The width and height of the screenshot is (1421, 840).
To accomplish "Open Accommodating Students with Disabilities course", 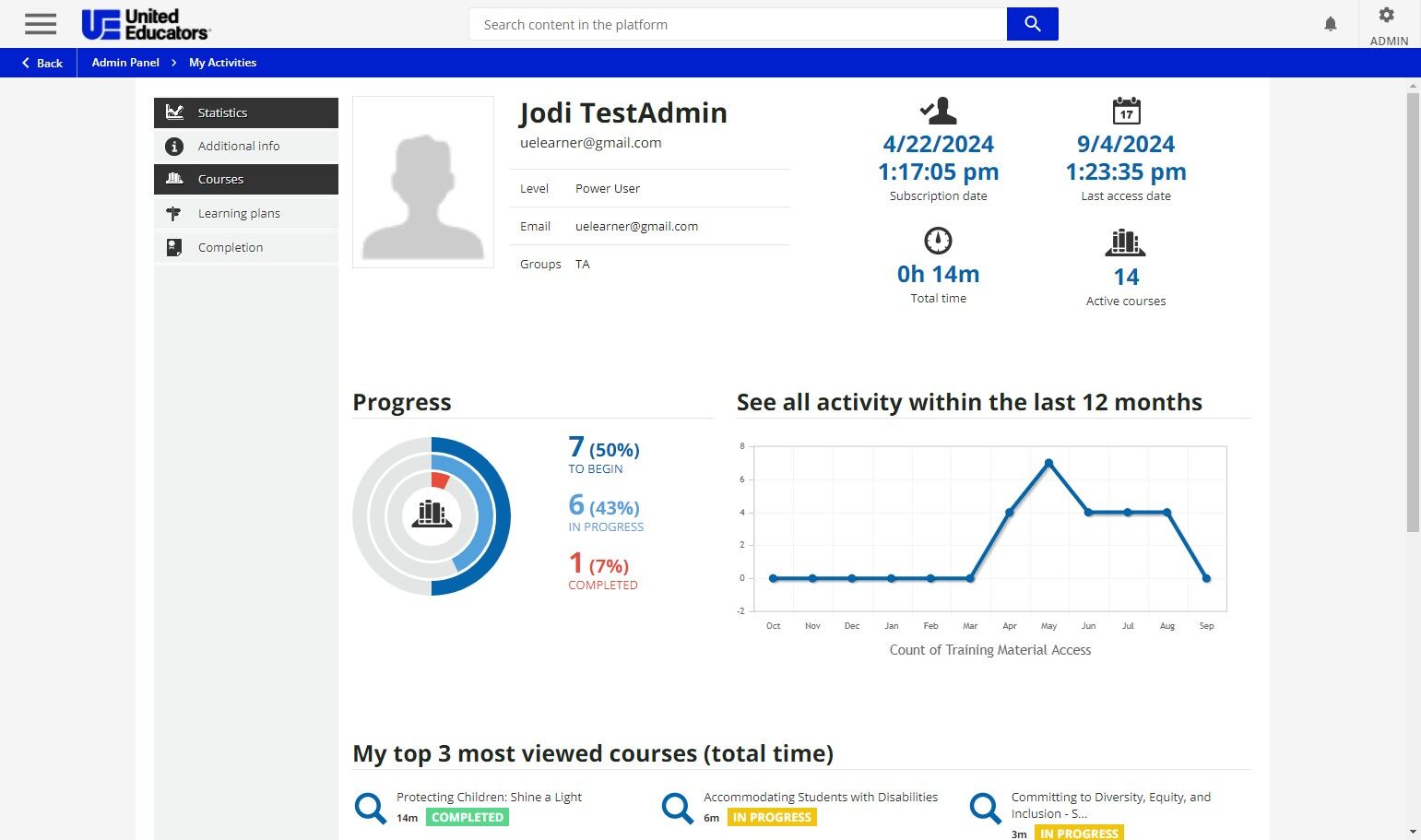I will [821, 797].
